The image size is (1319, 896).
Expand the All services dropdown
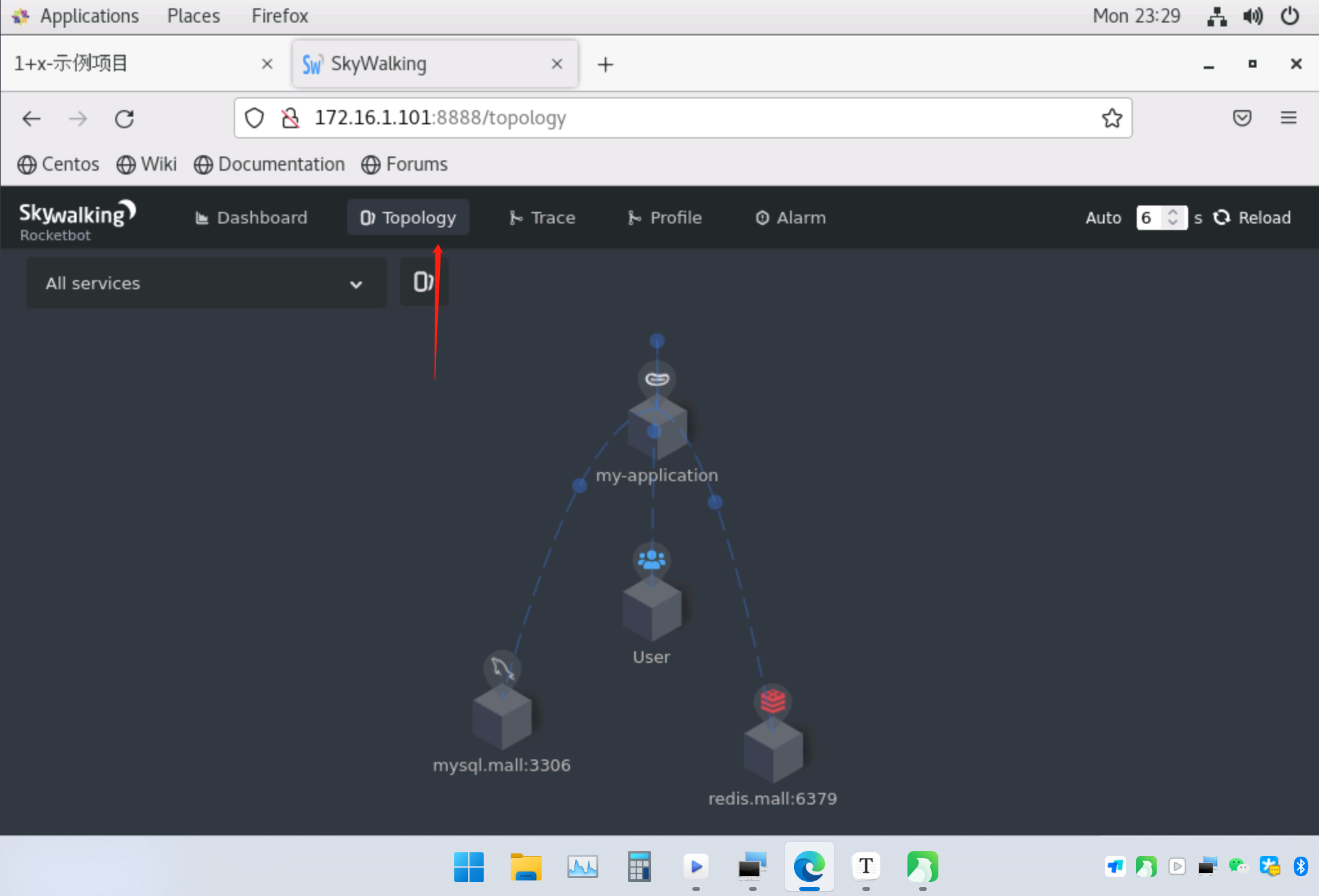(x=205, y=283)
